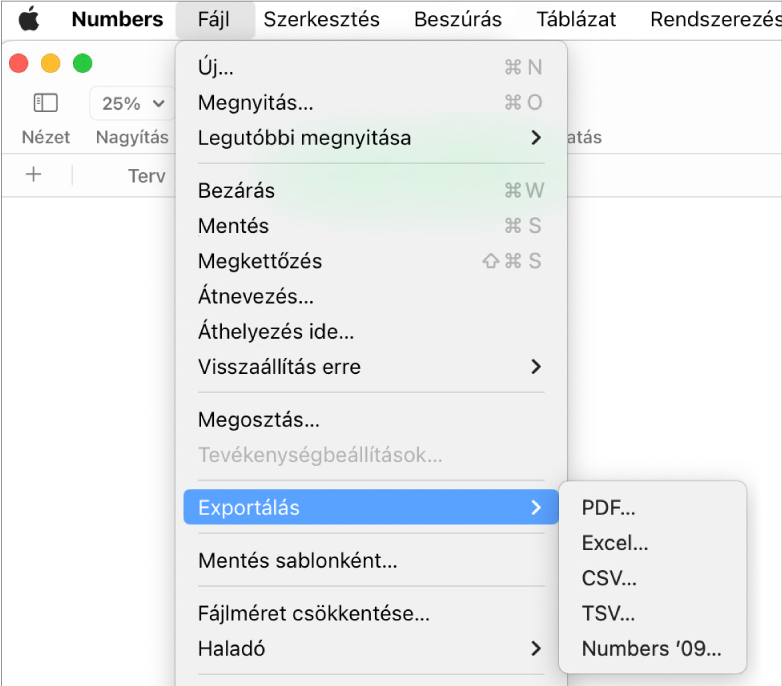Select Átnevezés... menu item

pos(371,296)
